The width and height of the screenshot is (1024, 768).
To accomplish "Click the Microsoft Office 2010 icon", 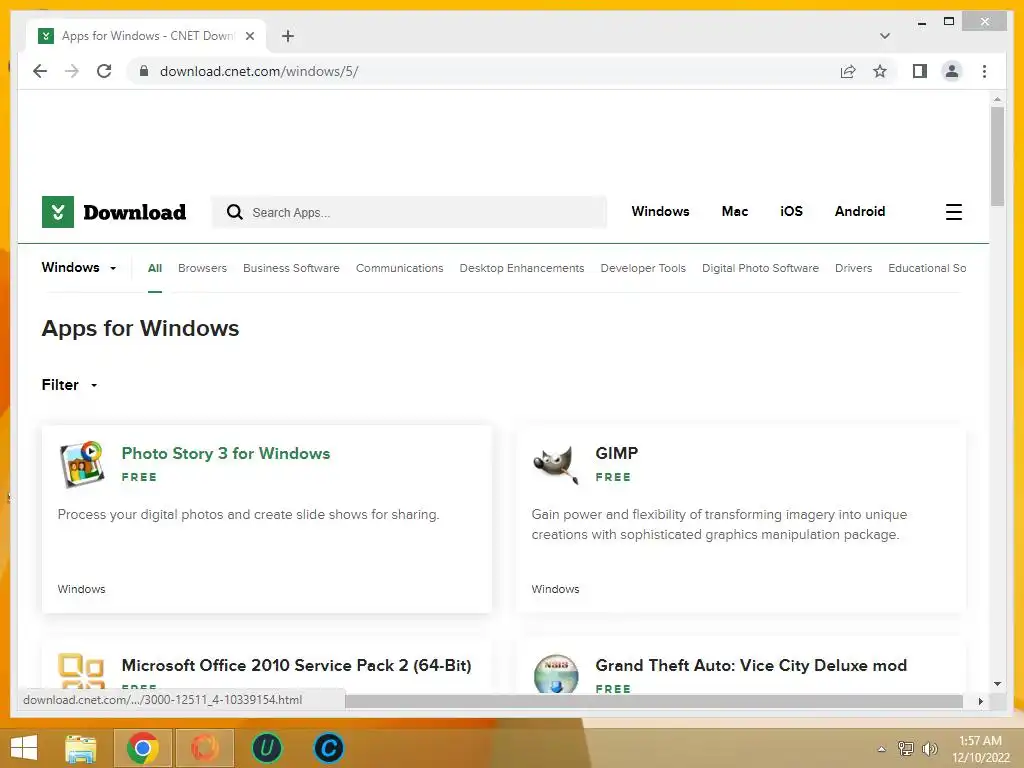I will (81, 672).
